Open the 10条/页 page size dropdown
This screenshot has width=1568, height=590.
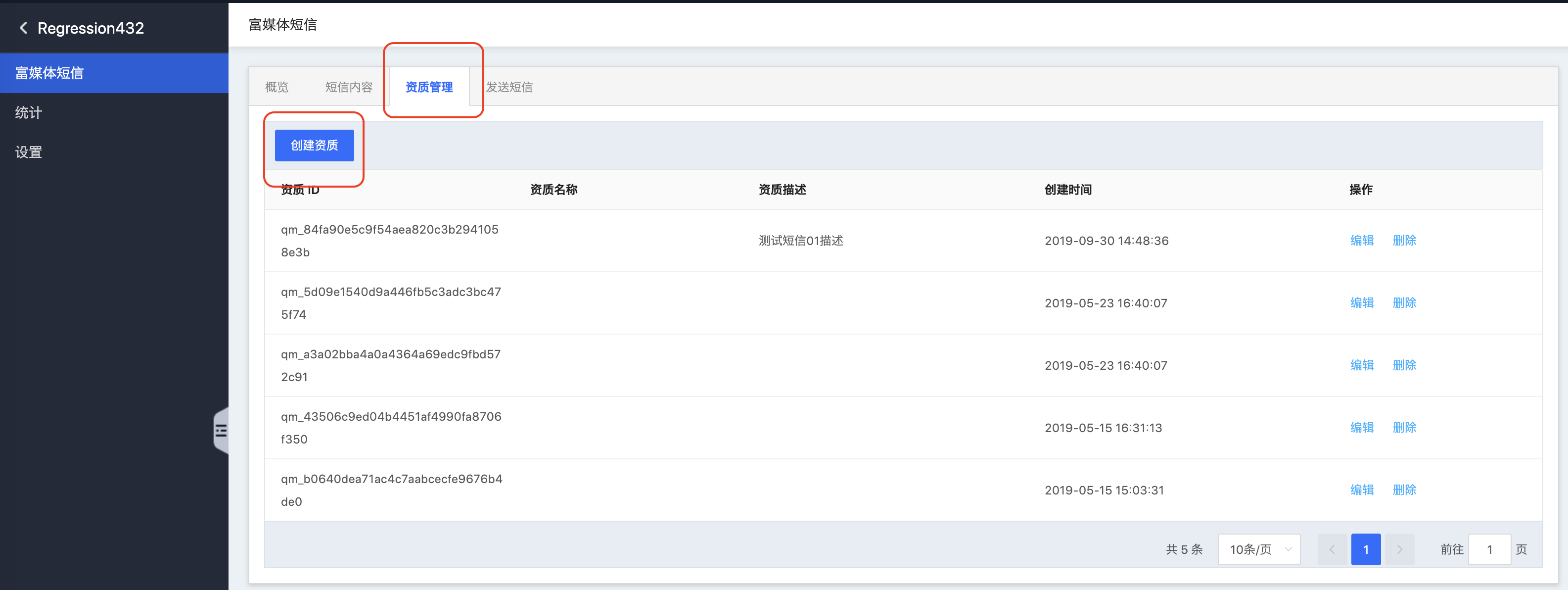click(1259, 549)
